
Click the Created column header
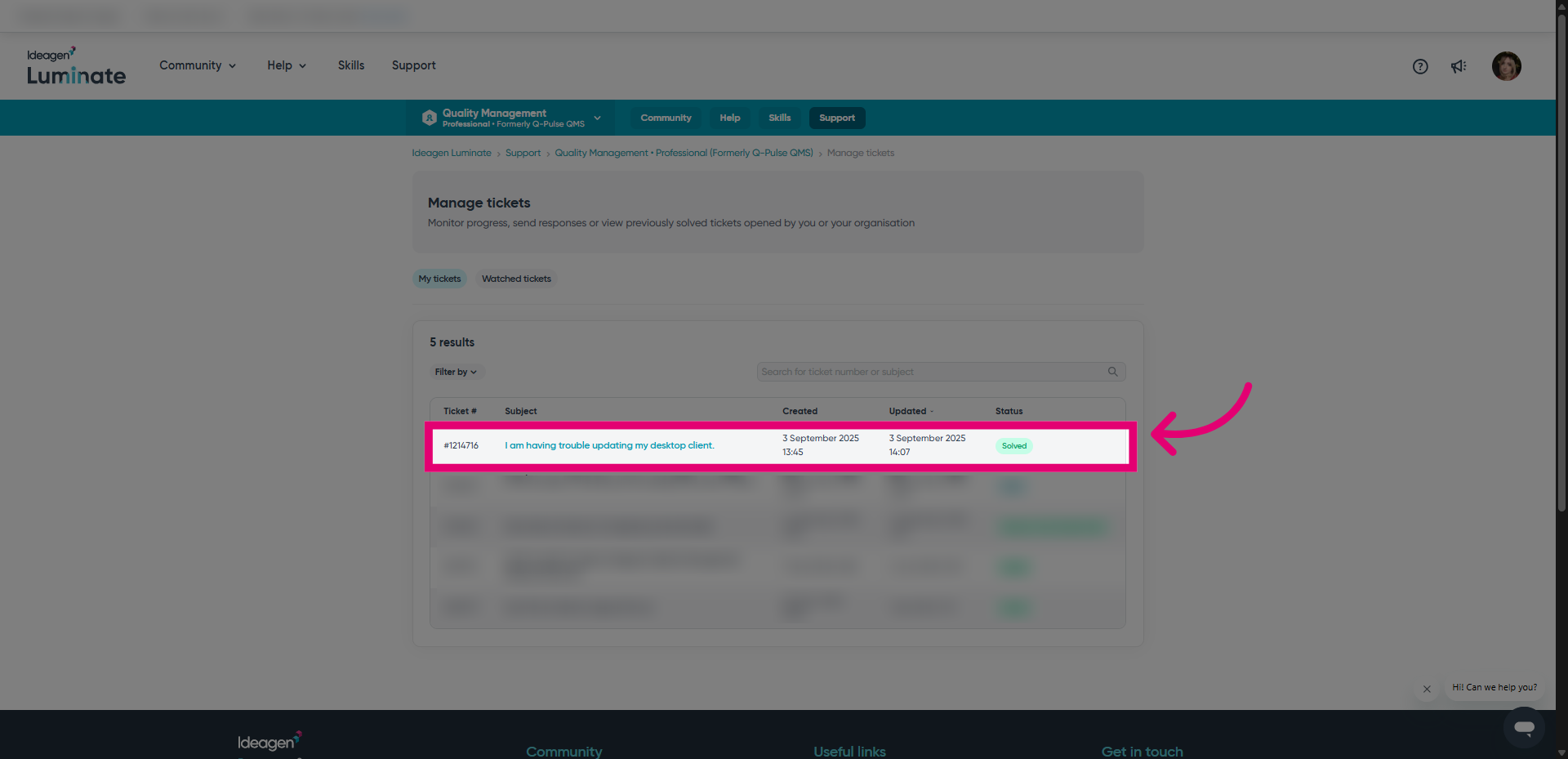pos(800,411)
